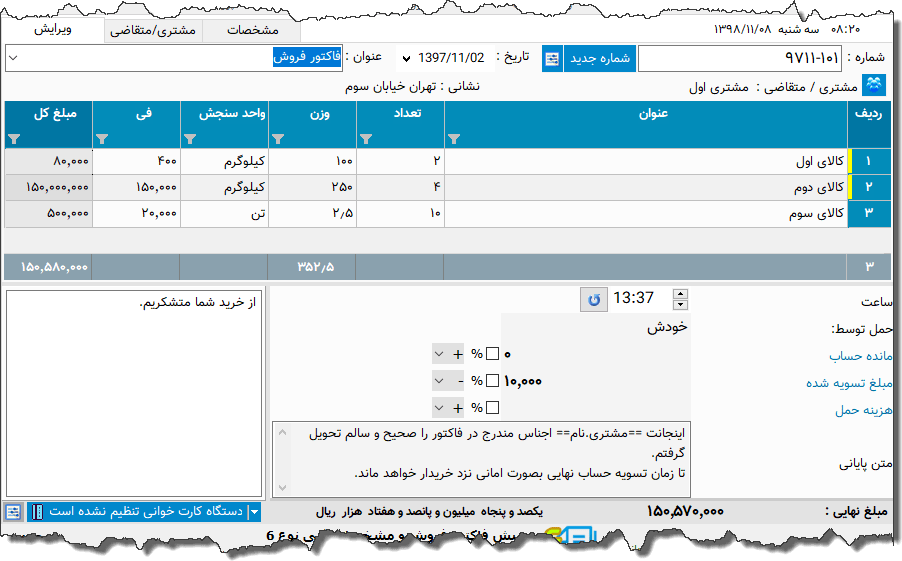Click the ۵۰۰,۰۰۰ total cell
Viewport: 902px width, 561px height.
coord(48,213)
